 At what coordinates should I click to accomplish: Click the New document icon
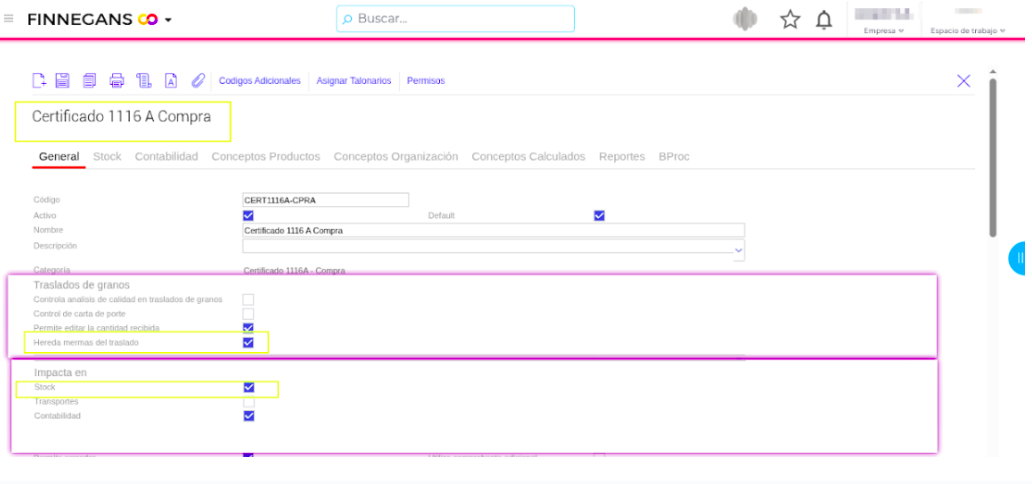tap(39, 80)
